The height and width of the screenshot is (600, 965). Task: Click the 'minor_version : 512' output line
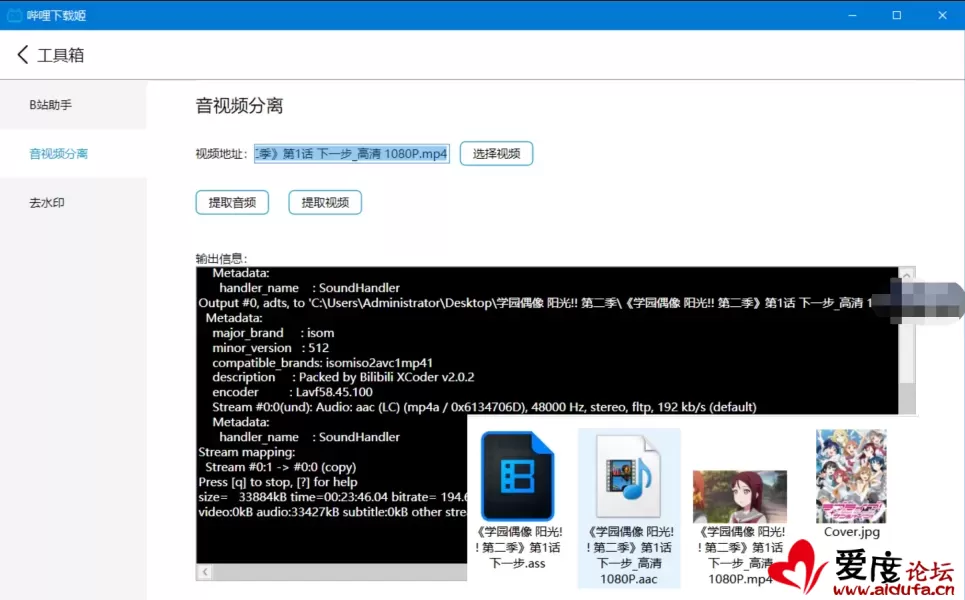click(x=271, y=348)
